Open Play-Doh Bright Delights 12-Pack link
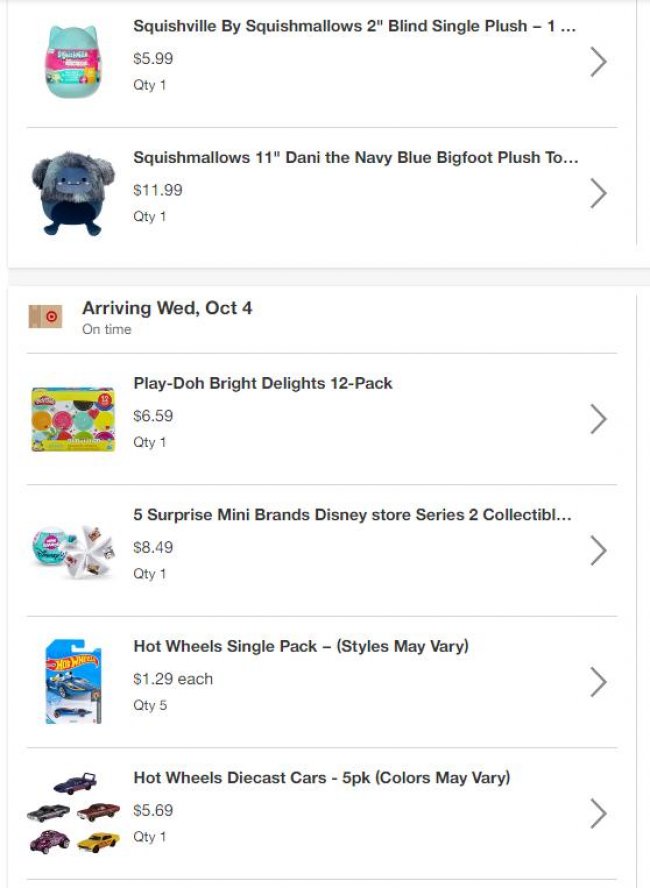Image resolution: width=650 pixels, height=888 pixels. tap(263, 383)
